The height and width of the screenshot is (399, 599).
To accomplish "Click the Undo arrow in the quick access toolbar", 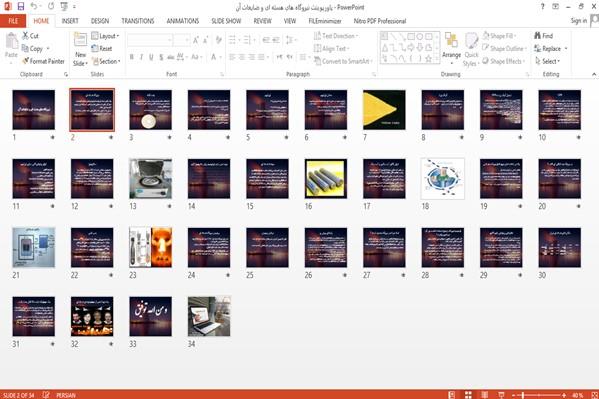I will [34, 6].
